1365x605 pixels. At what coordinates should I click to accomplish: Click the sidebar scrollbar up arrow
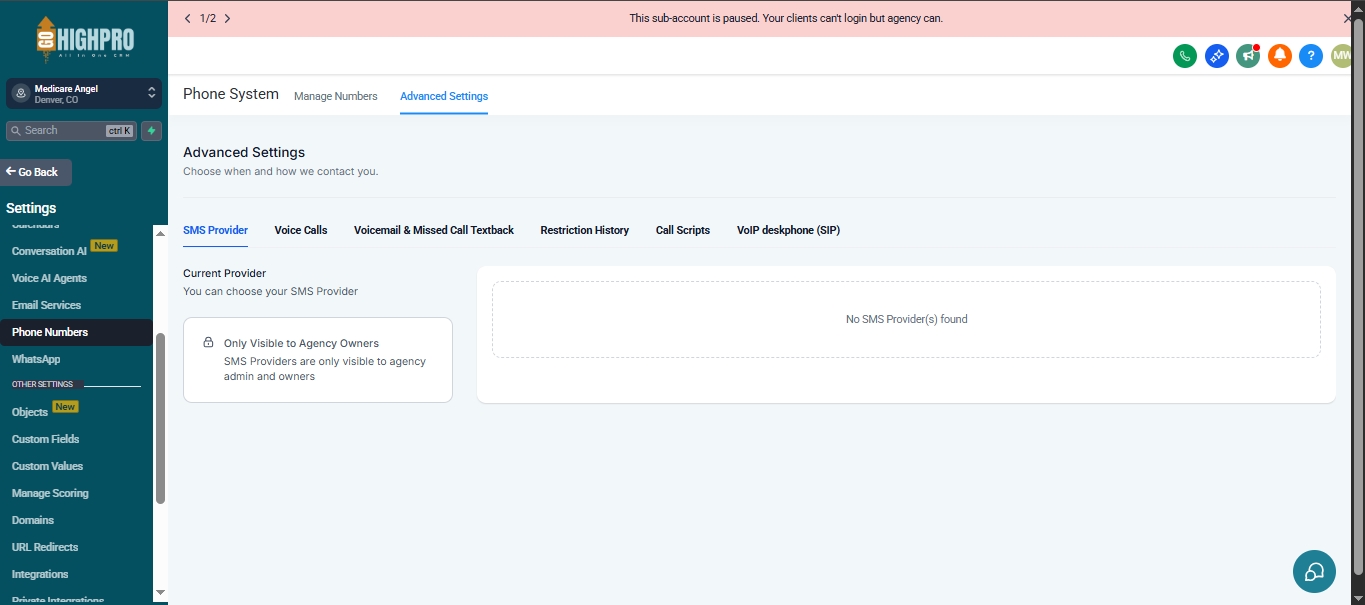pyautogui.click(x=160, y=232)
